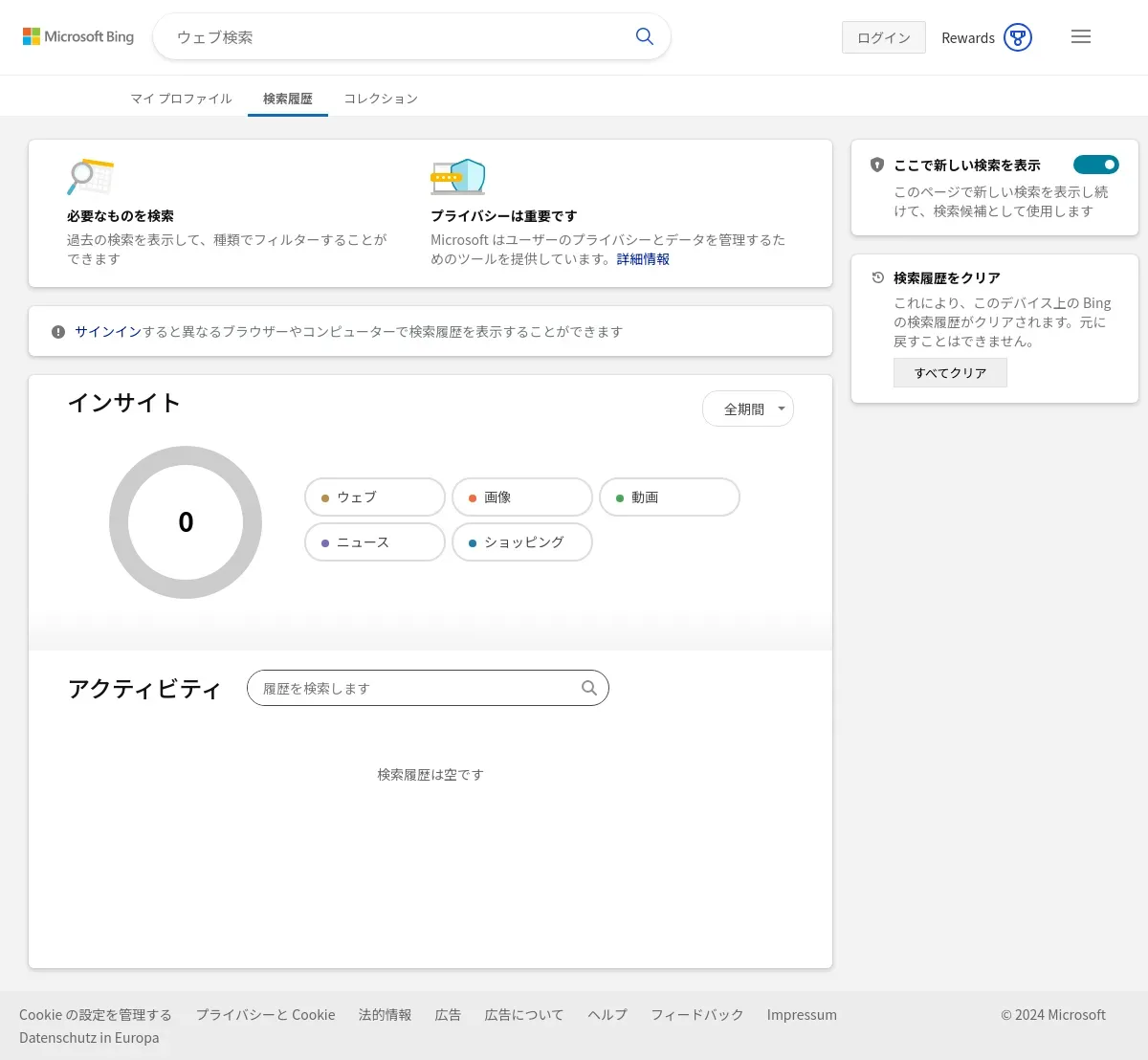Turn off the show new searches toggle
Screen dimensions: 1148x1060
tap(1095, 165)
